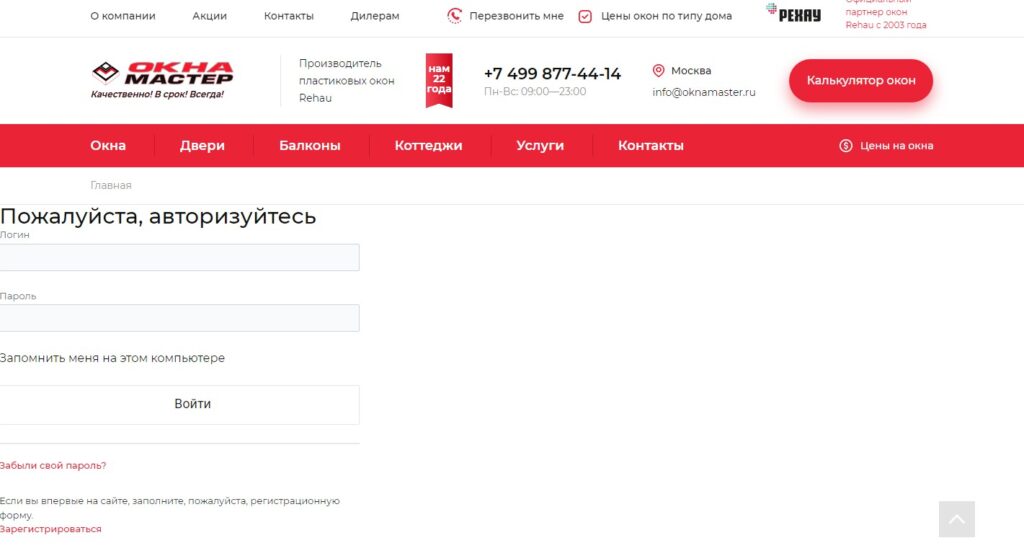Click Забыли свой пароль? link
This screenshot has height=556, width=1024.
53,465
